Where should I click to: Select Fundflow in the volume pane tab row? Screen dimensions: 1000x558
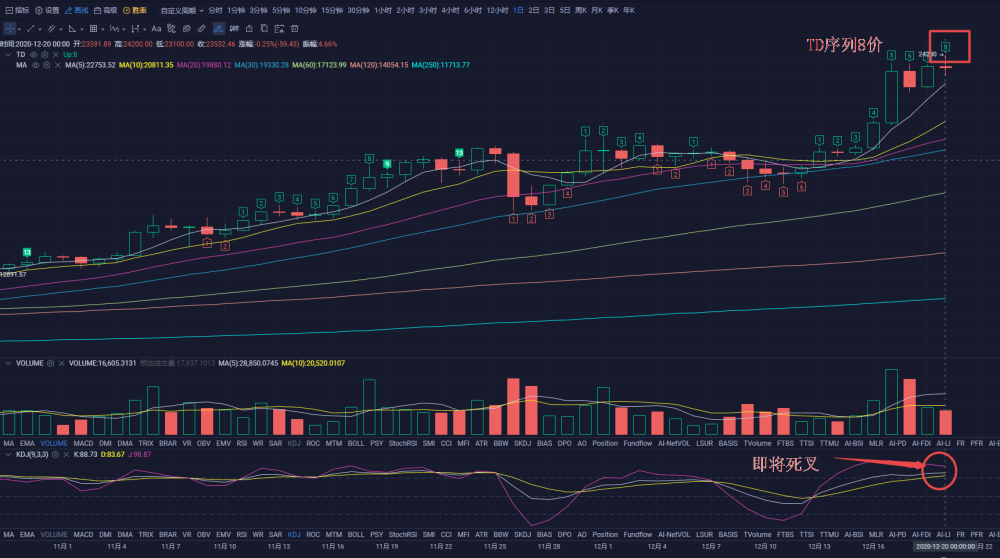[x=638, y=443]
